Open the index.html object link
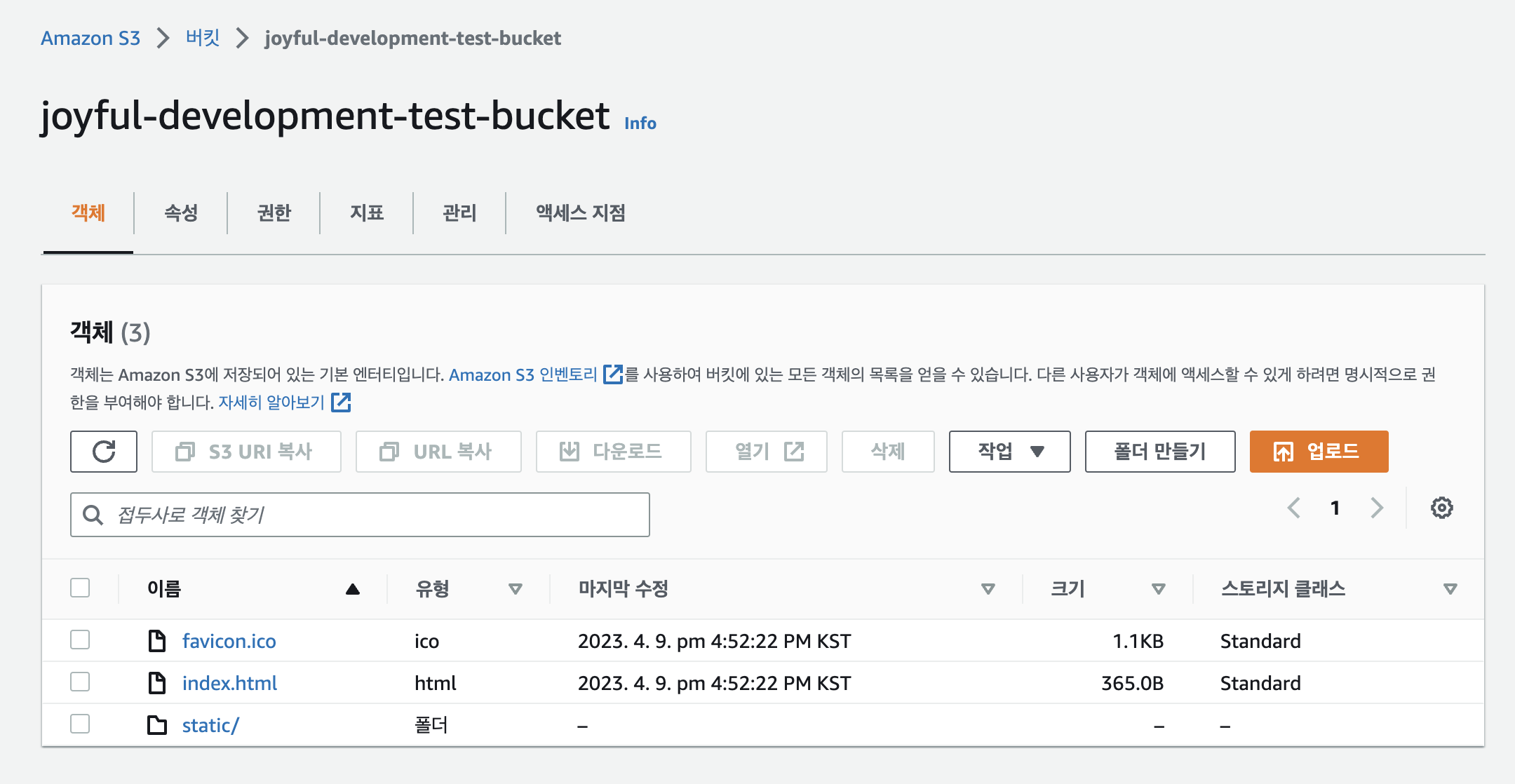The width and height of the screenshot is (1515, 784). 229,683
